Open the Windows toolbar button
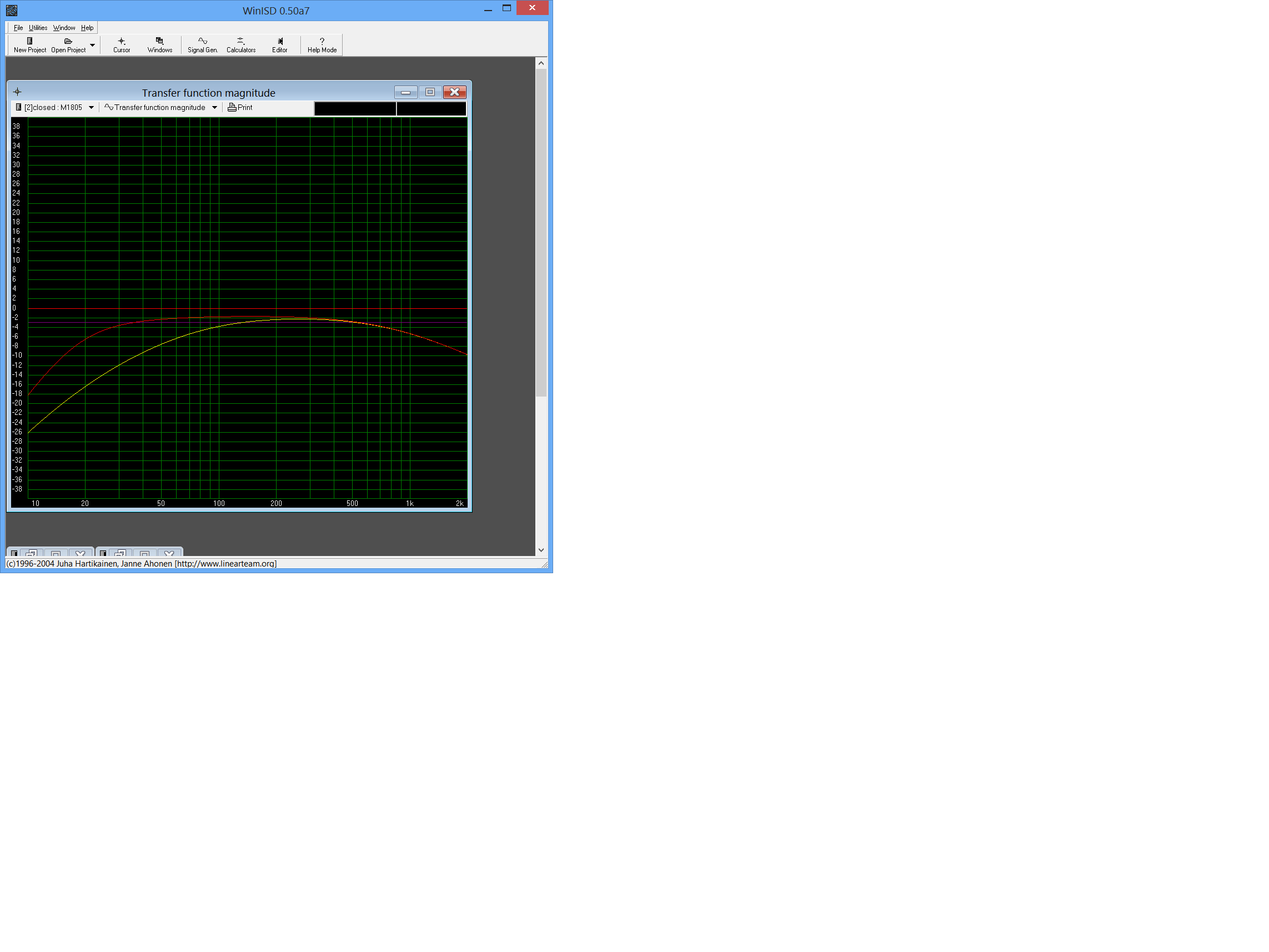The image size is (1269, 952). tap(159, 45)
